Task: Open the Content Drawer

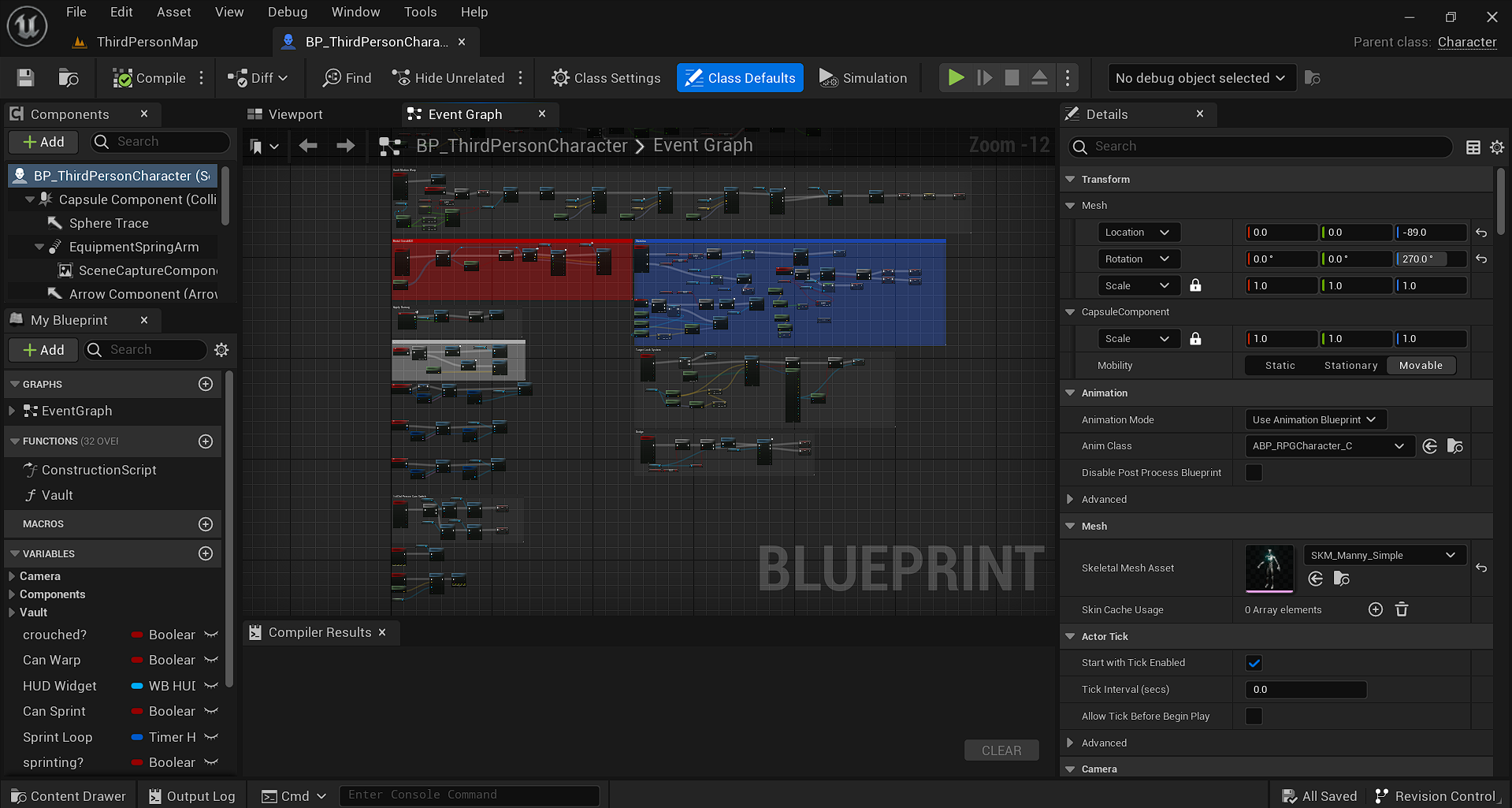Action: click(69, 796)
